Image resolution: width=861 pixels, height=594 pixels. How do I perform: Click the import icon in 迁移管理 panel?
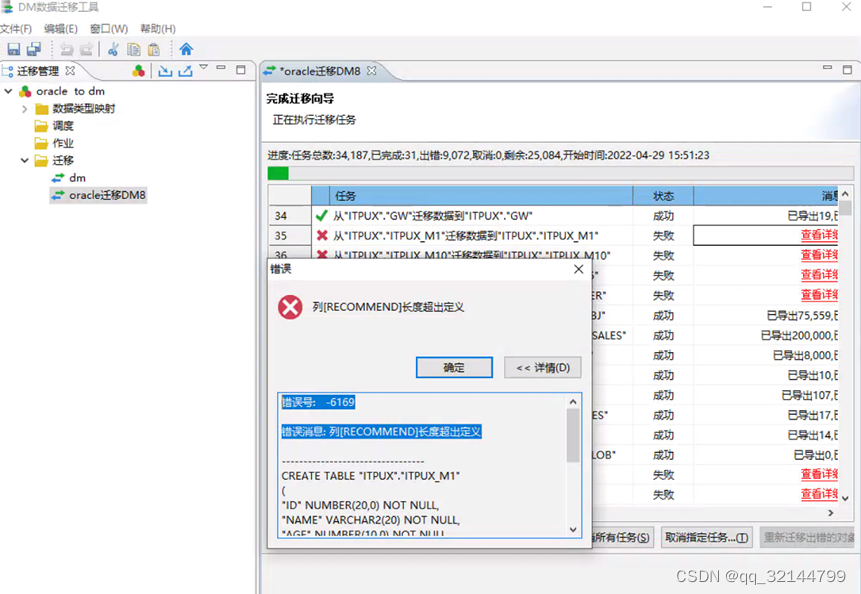pos(165,71)
